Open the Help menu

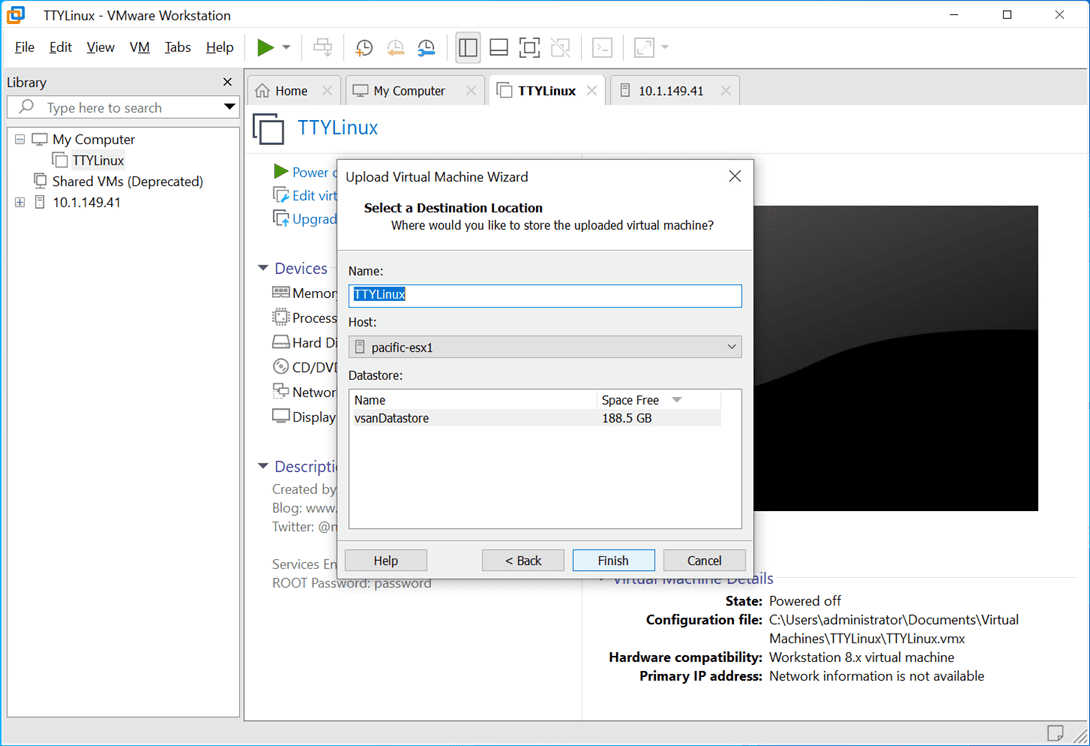[220, 47]
